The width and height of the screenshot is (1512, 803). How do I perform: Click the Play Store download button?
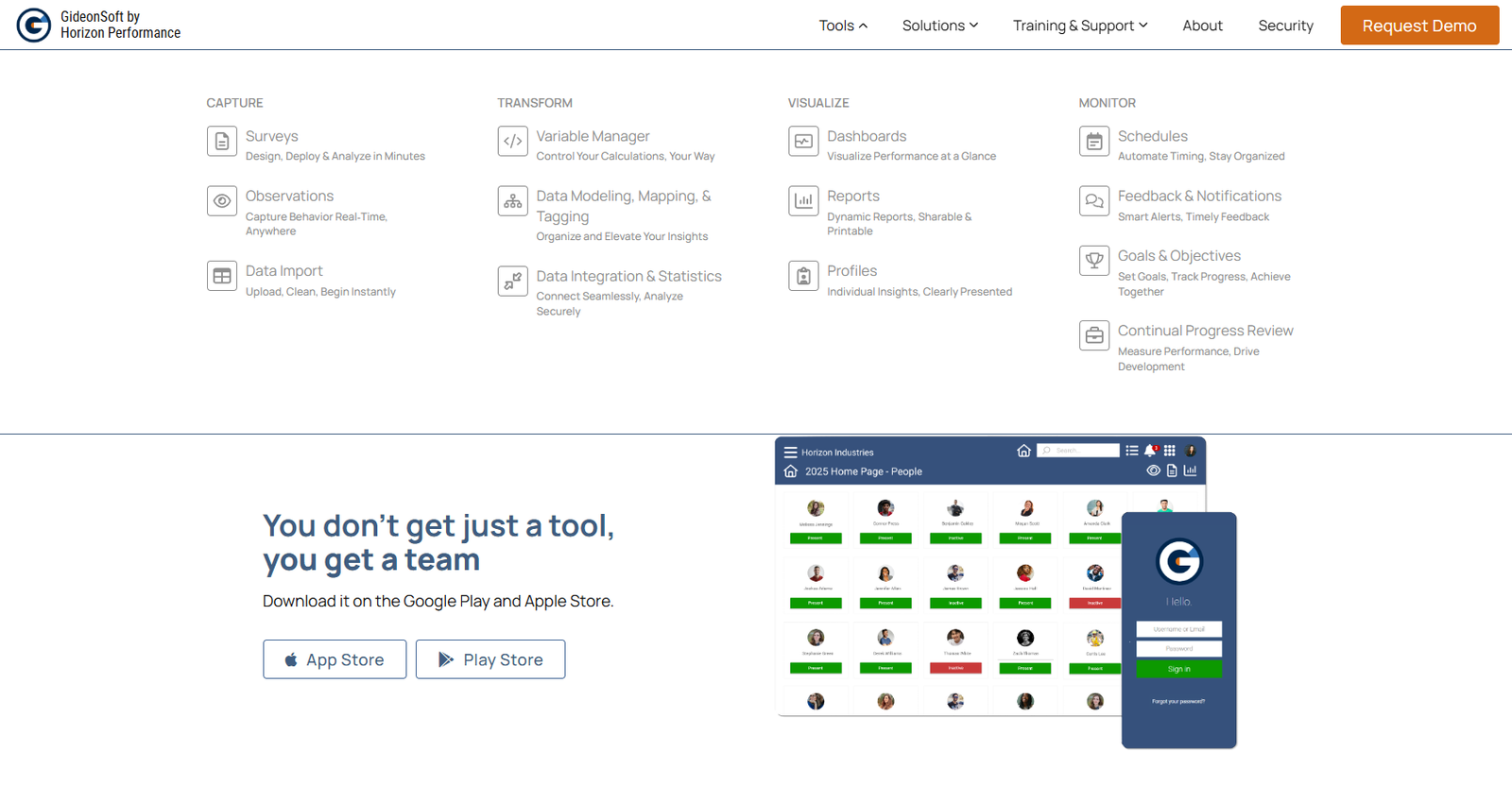(x=490, y=659)
